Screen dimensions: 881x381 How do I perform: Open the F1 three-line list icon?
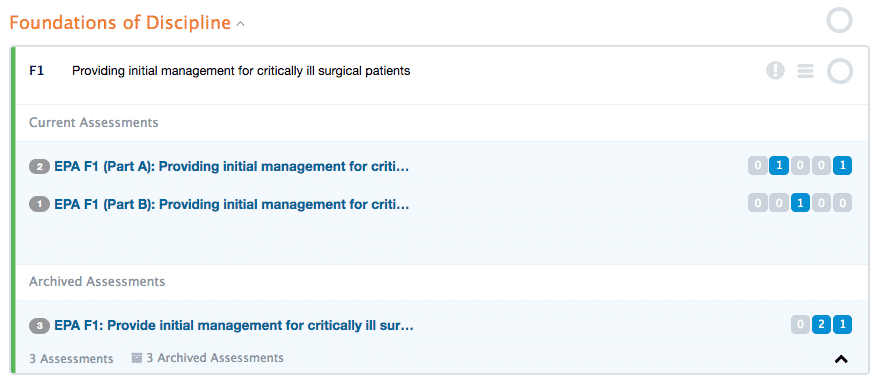click(805, 71)
